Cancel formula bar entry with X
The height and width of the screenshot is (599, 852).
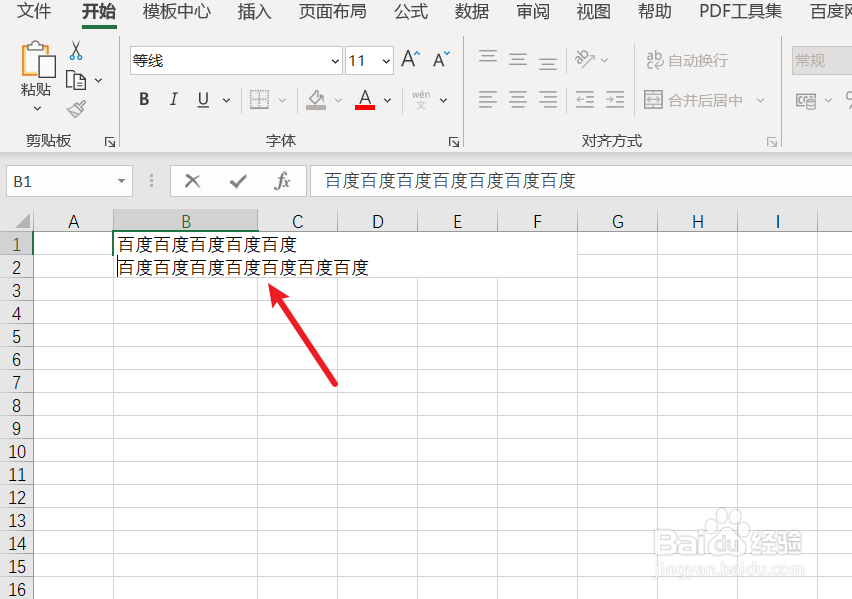[x=192, y=181]
